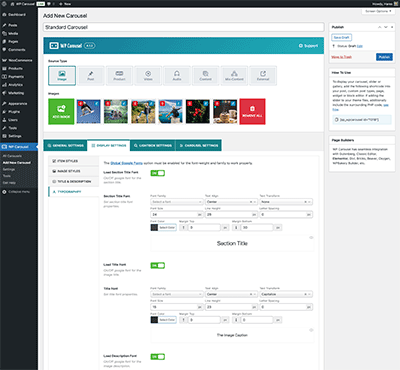Select the Product source type
The height and width of the screenshot is (370, 400).
click(x=119, y=76)
